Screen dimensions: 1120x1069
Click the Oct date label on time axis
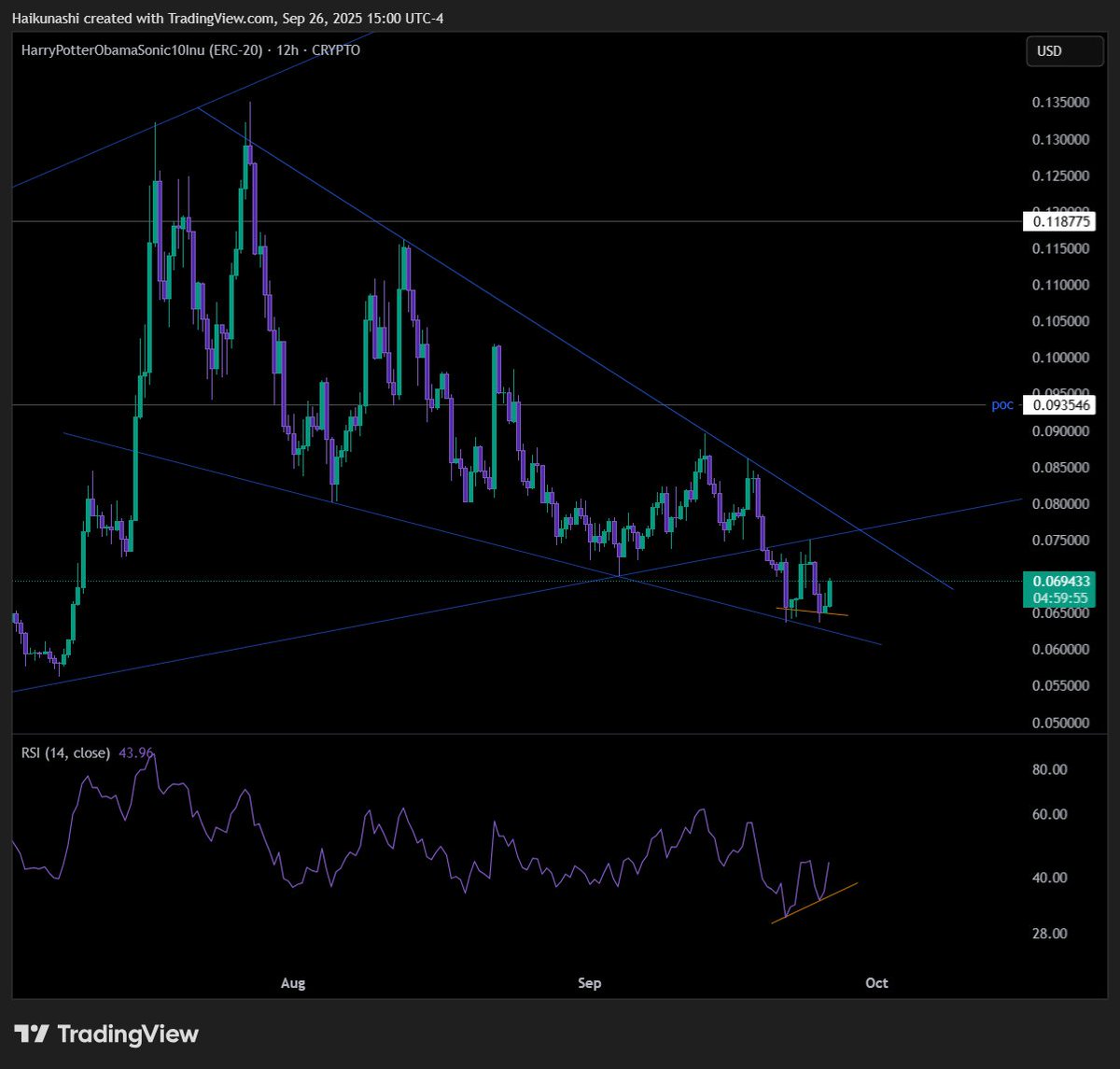coord(876,983)
